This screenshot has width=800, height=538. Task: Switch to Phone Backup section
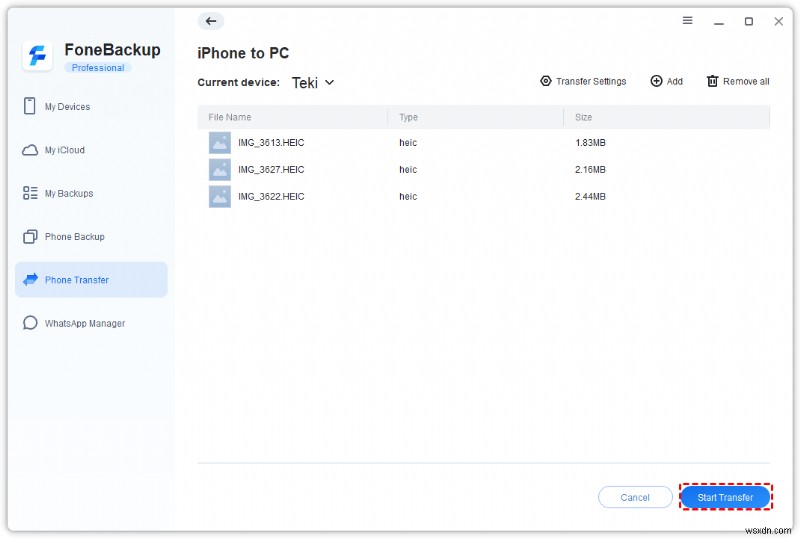pos(91,237)
